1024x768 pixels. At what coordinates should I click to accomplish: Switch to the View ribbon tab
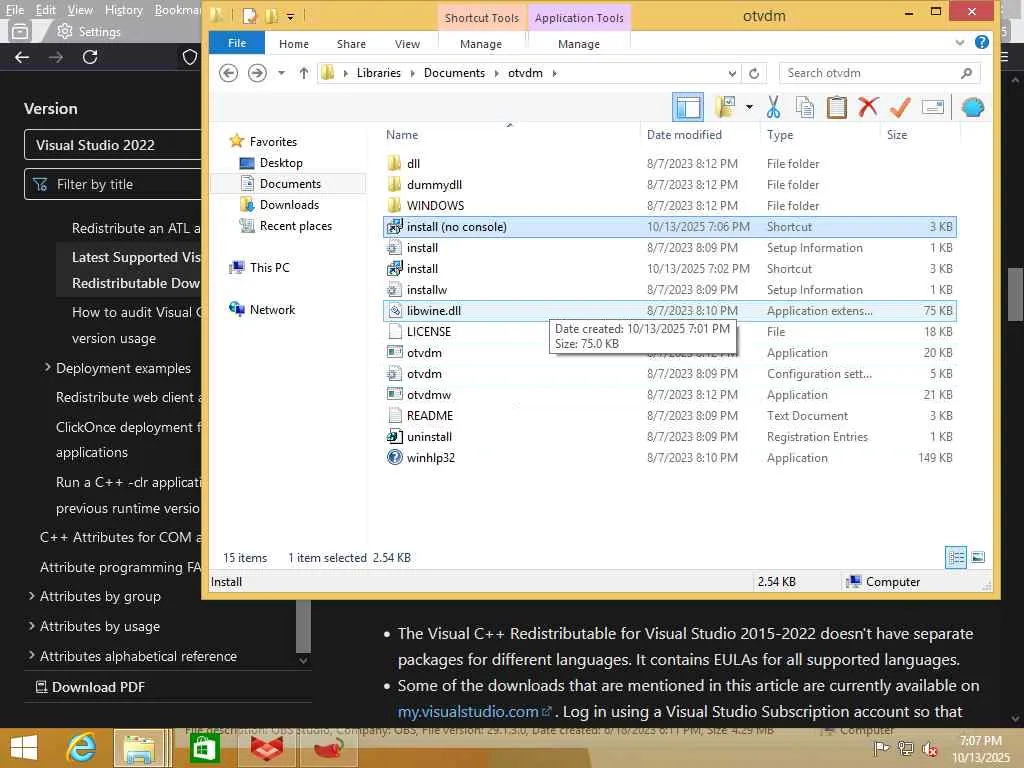[x=408, y=44]
